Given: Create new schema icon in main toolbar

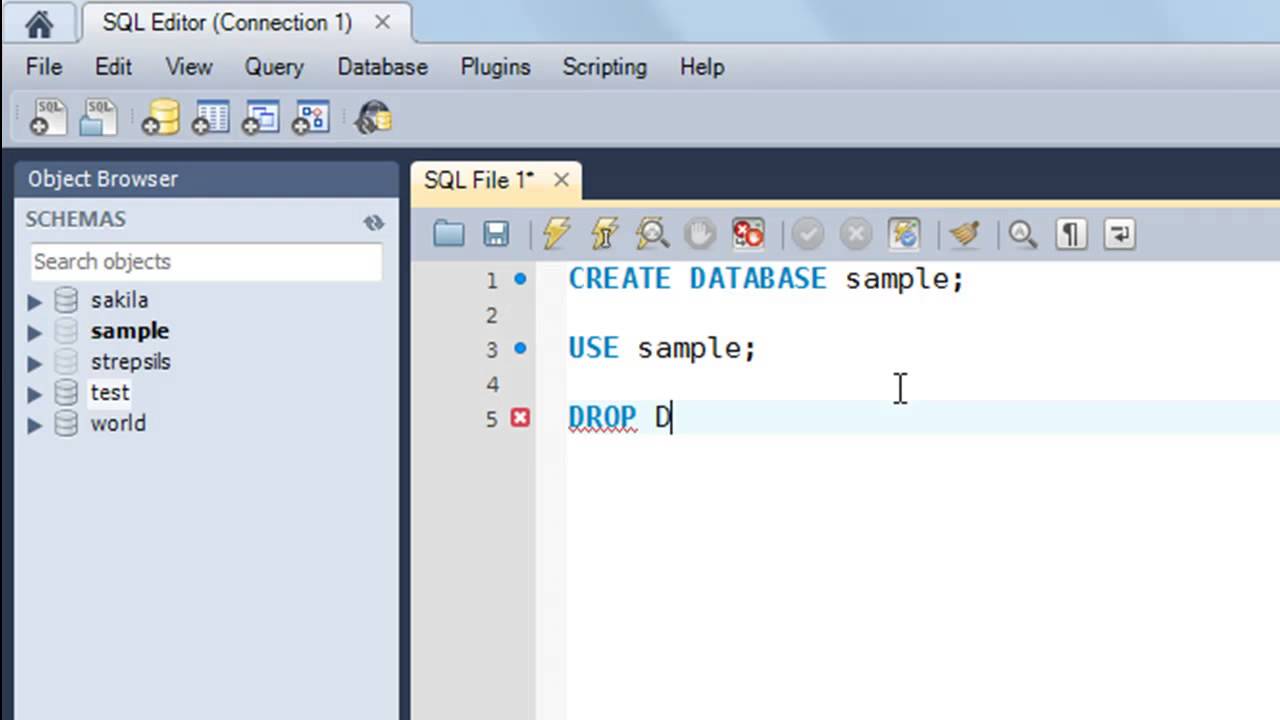Looking at the screenshot, I should click(160, 117).
